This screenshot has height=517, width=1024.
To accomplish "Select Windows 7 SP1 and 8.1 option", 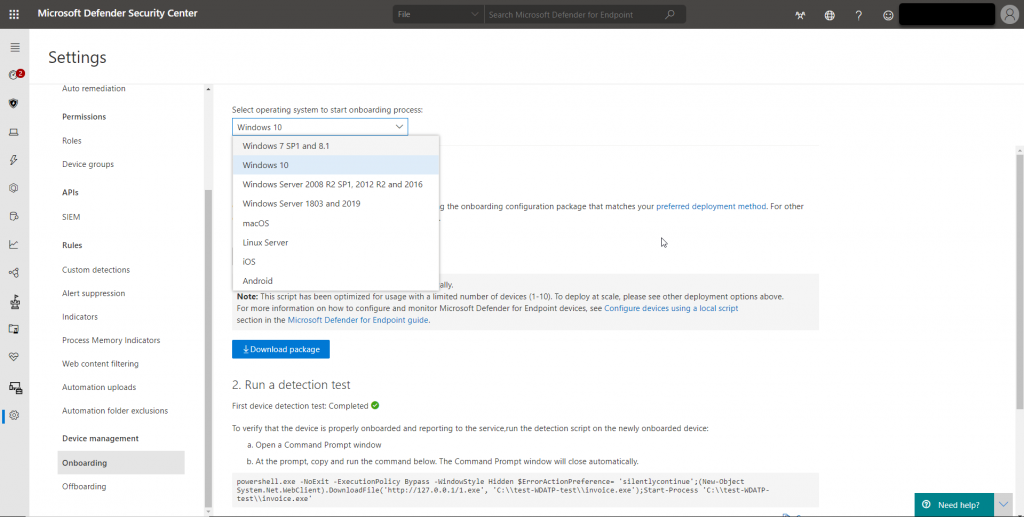I will click(x=336, y=146).
